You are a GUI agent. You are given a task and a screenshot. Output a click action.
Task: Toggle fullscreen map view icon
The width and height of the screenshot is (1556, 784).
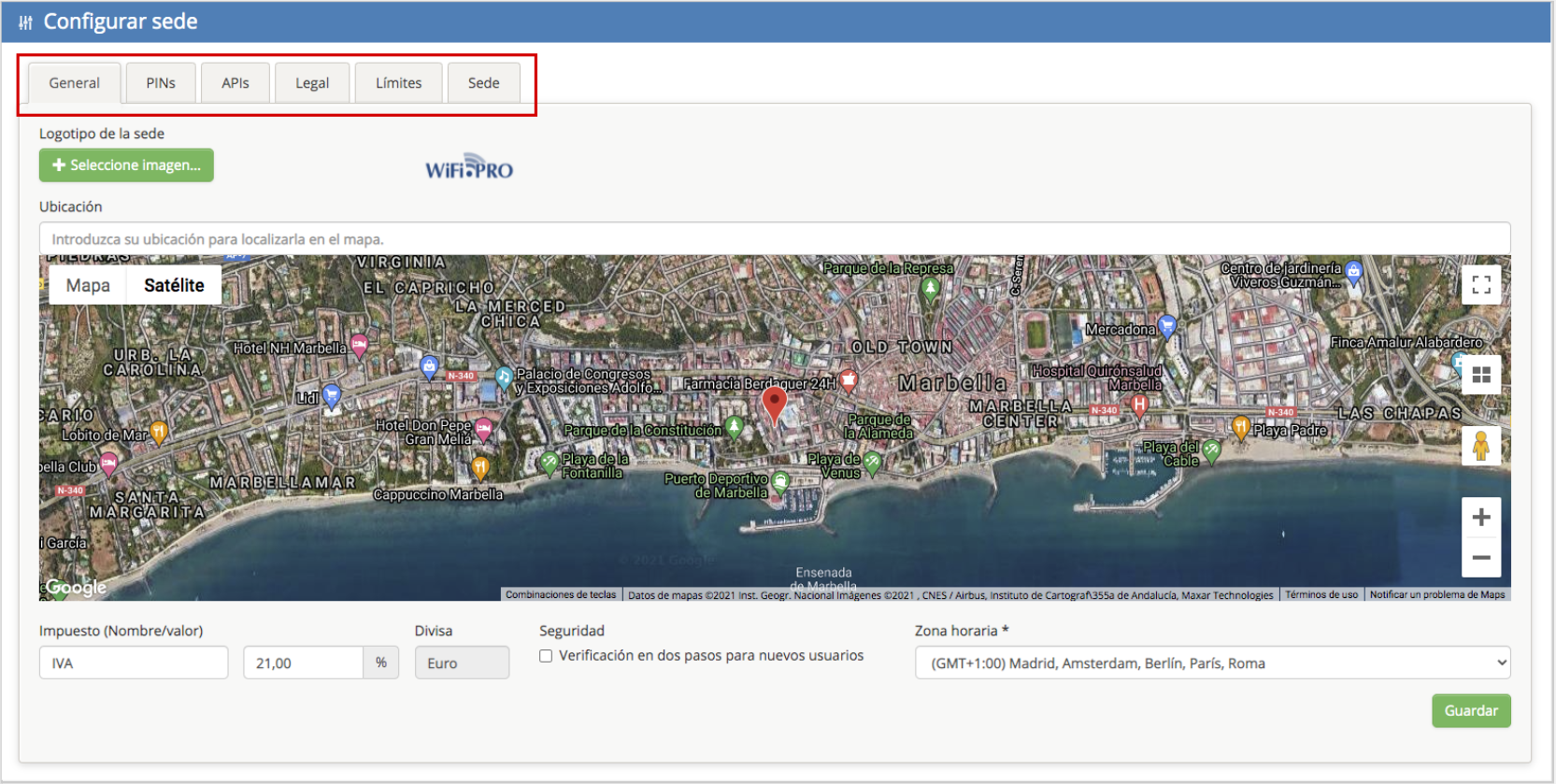[x=1481, y=285]
